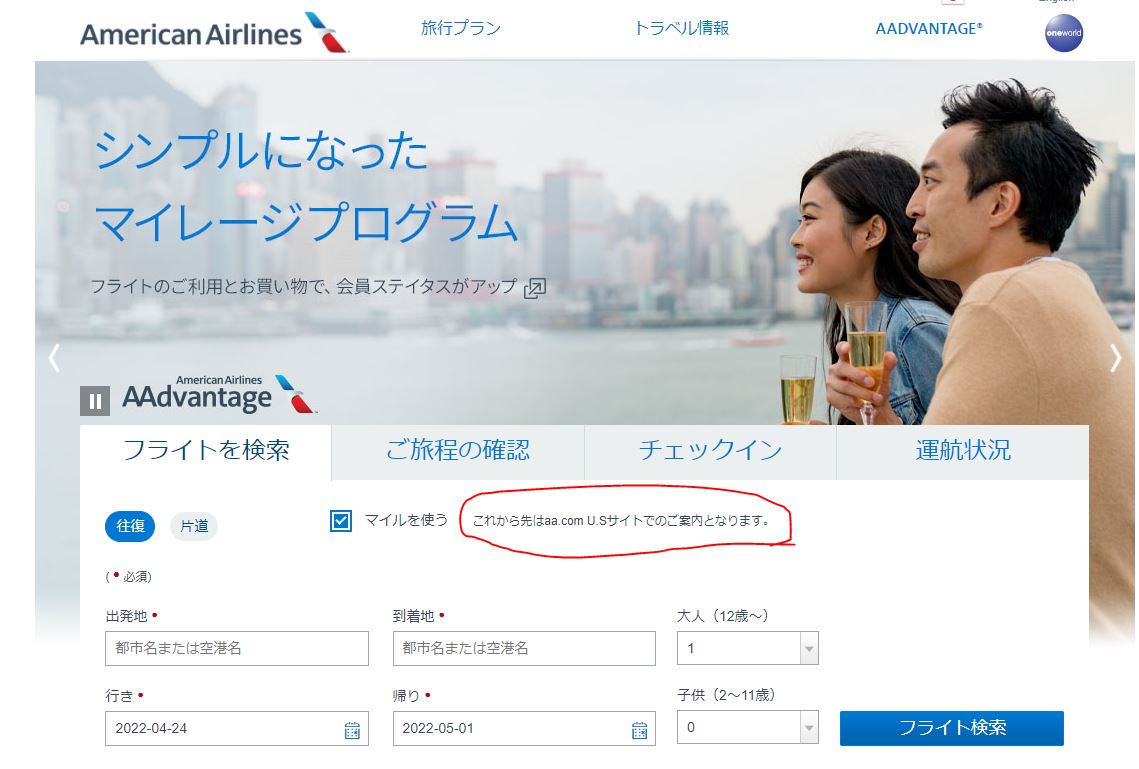The image size is (1139, 769).
Task: Go to previous carousel slide
Action: pyautogui.click(x=54, y=358)
